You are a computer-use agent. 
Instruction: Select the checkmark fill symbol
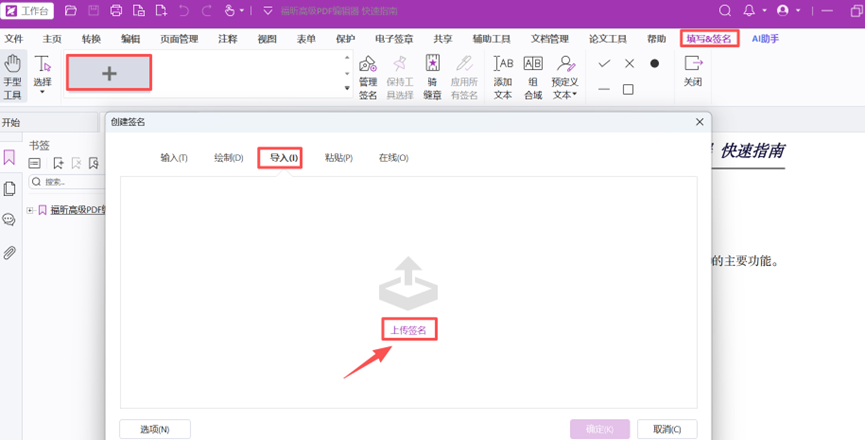(604, 64)
